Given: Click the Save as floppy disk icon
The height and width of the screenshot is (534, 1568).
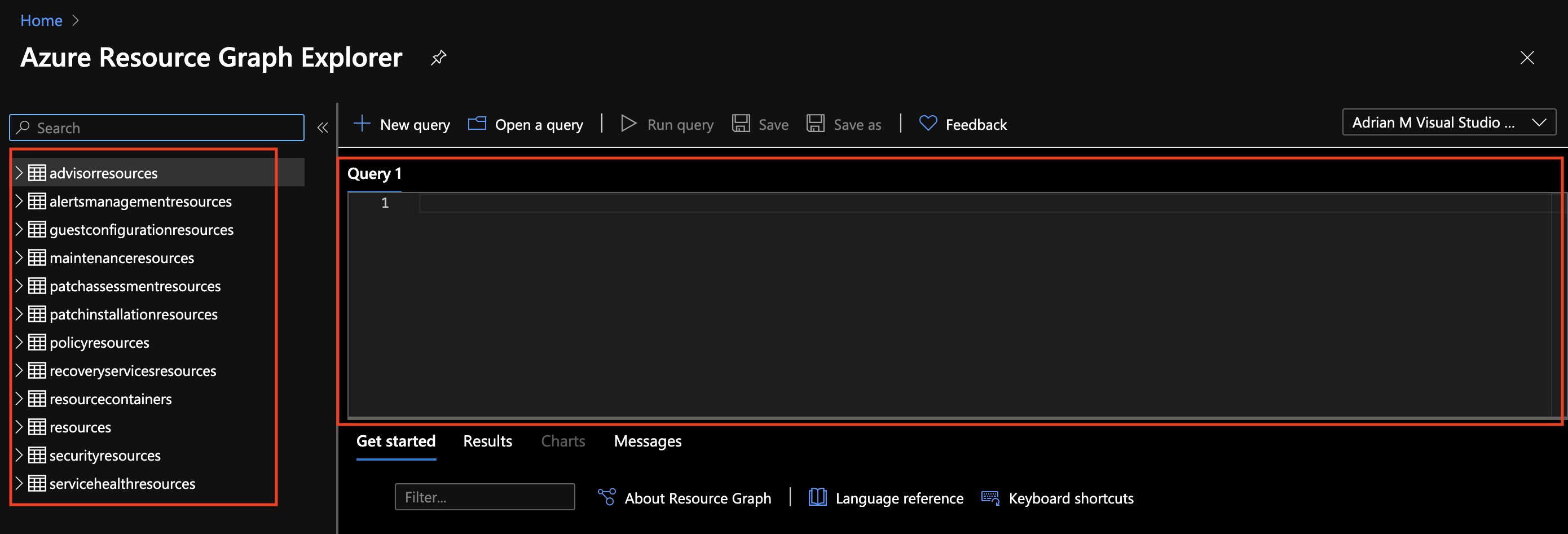Looking at the screenshot, I should pyautogui.click(x=816, y=124).
